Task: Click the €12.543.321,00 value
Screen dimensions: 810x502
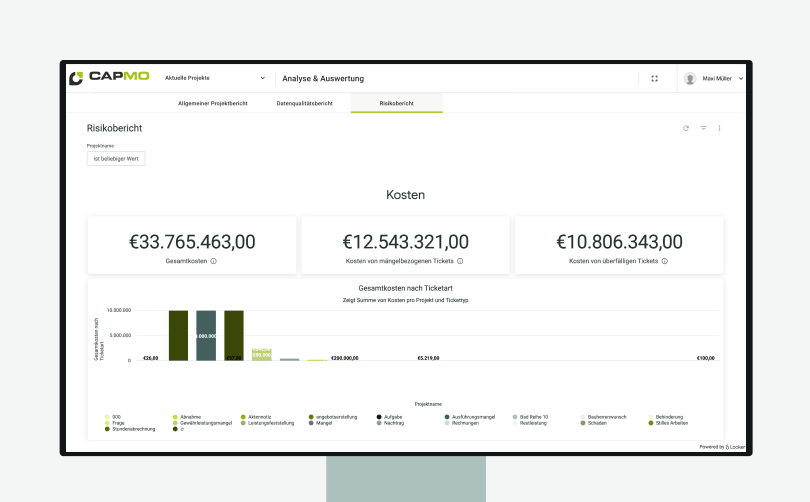Action: pyautogui.click(x=406, y=242)
